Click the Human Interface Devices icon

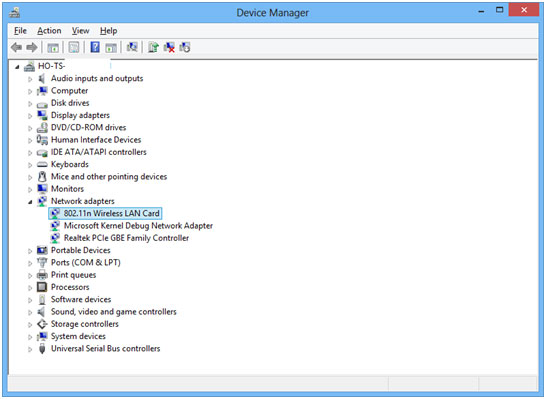tap(42, 140)
